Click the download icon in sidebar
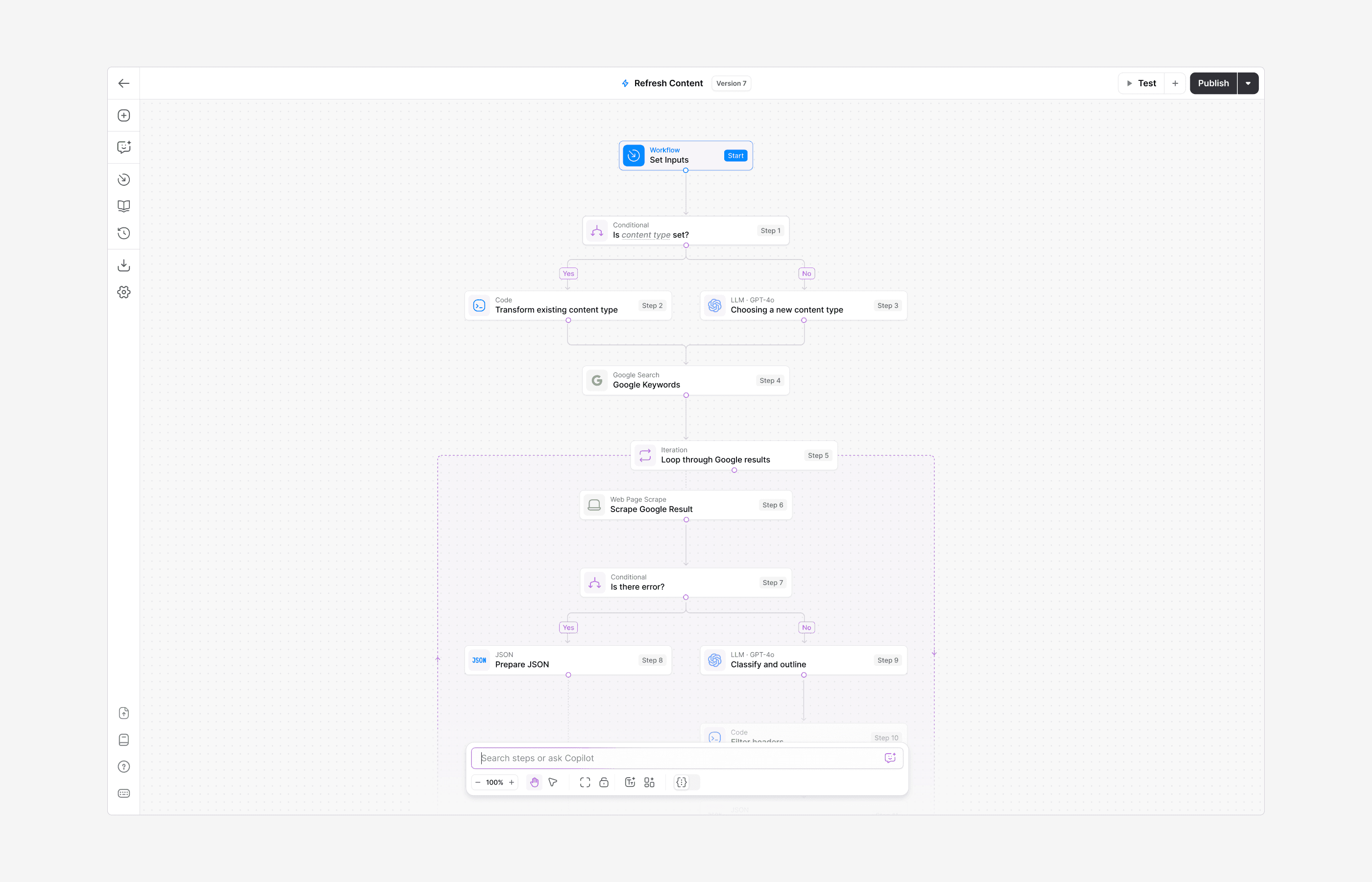This screenshot has width=1372, height=882. coord(123,265)
